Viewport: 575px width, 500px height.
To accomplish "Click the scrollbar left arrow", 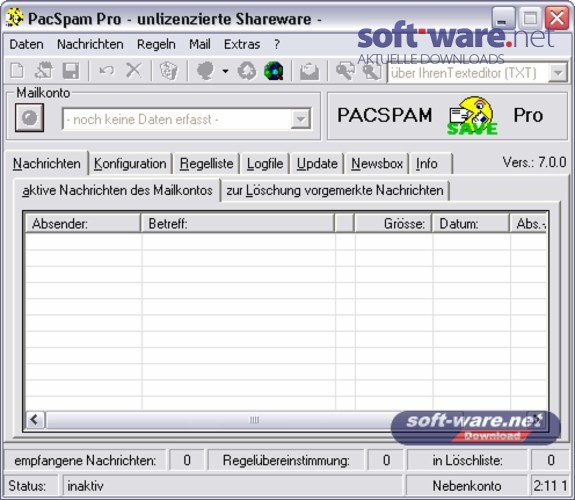I will coord(36,419).
